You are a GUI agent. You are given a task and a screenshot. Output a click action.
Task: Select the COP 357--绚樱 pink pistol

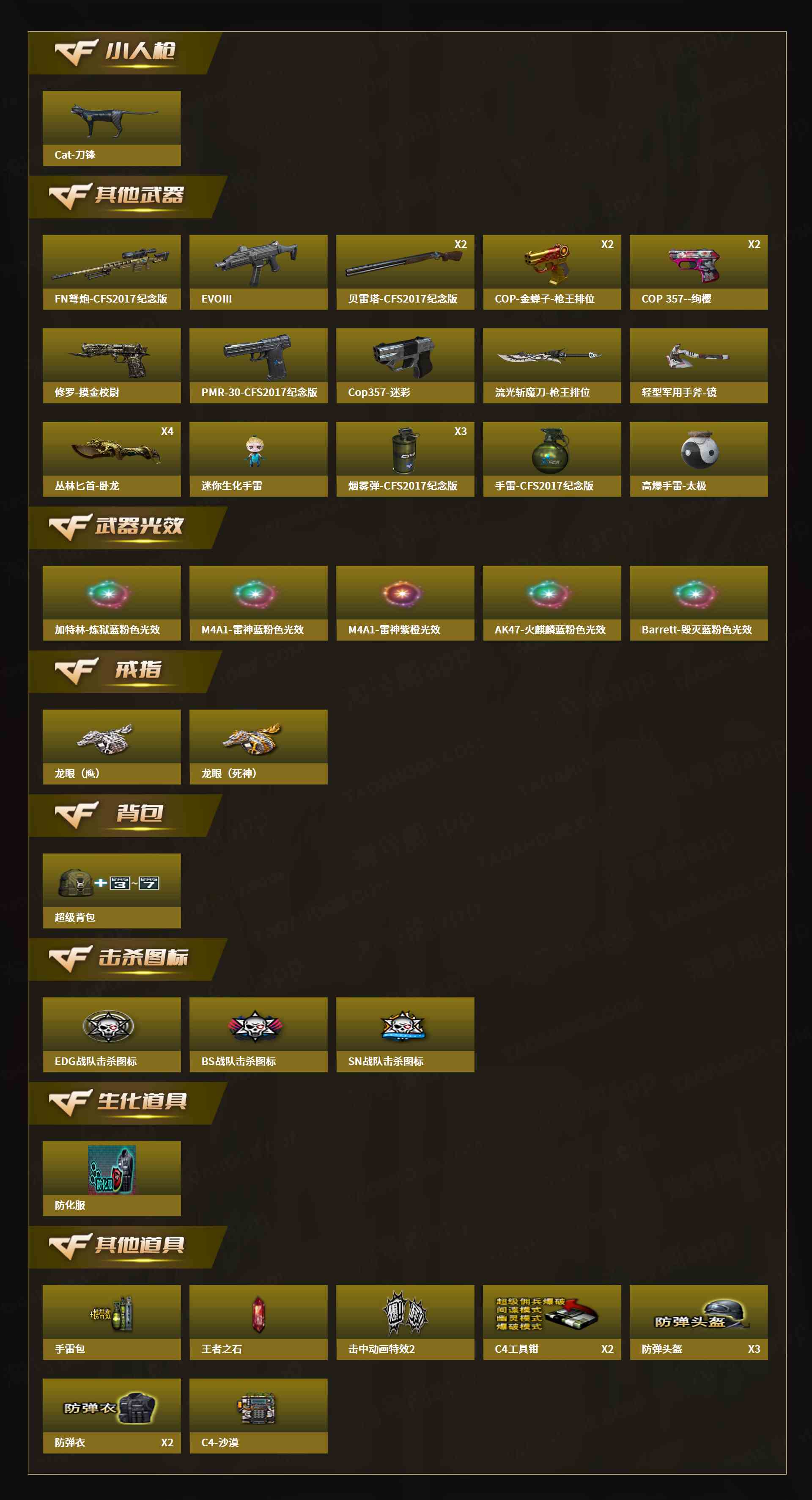point(699,272)
